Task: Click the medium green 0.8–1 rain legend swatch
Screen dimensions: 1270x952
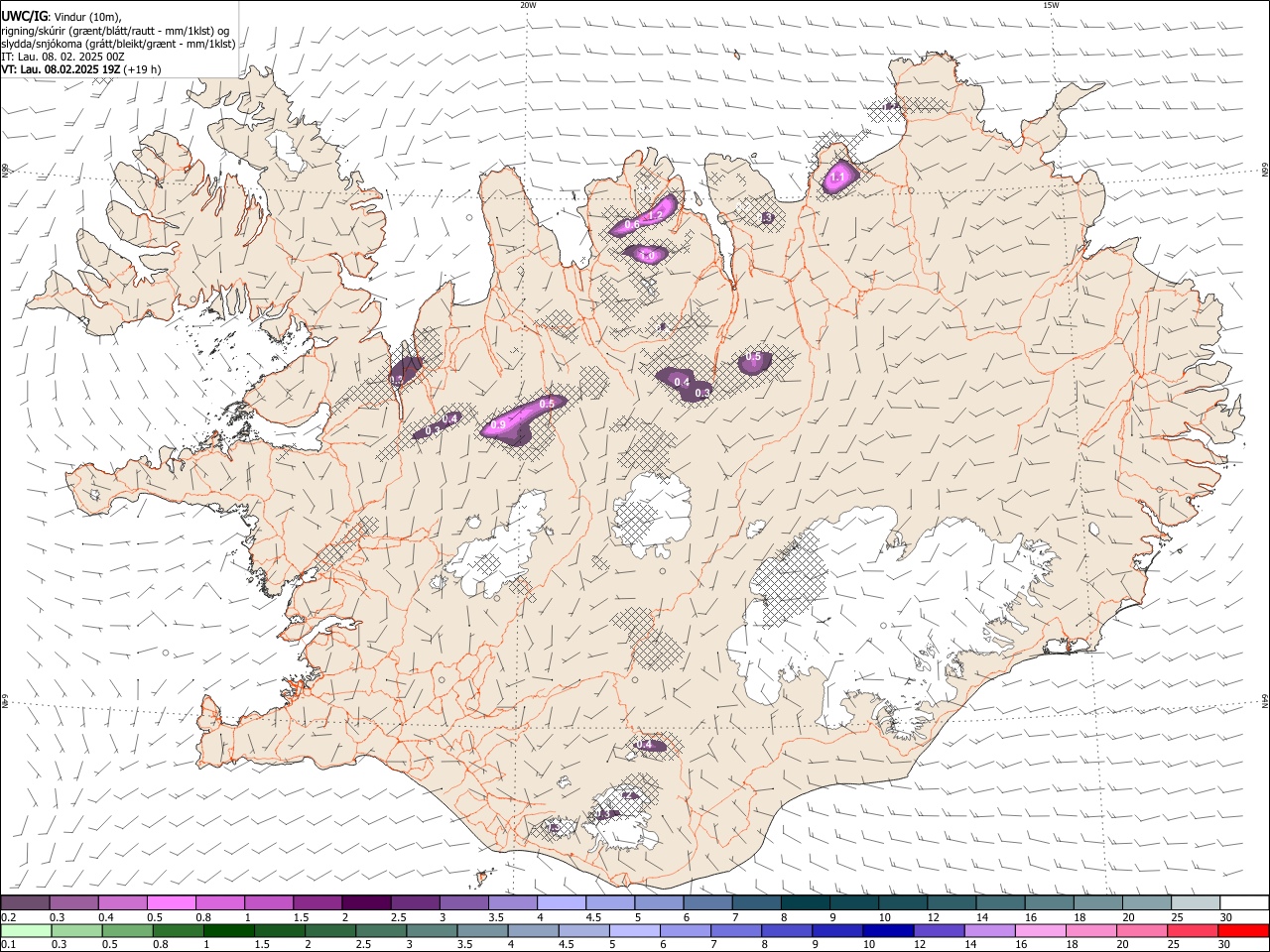Action: 180,931
